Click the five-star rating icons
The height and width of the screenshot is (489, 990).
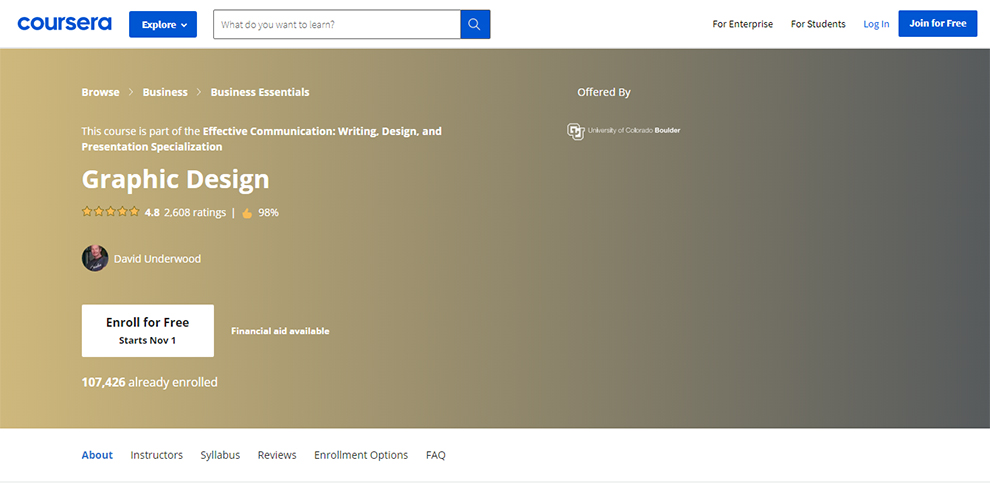[110, 212]
